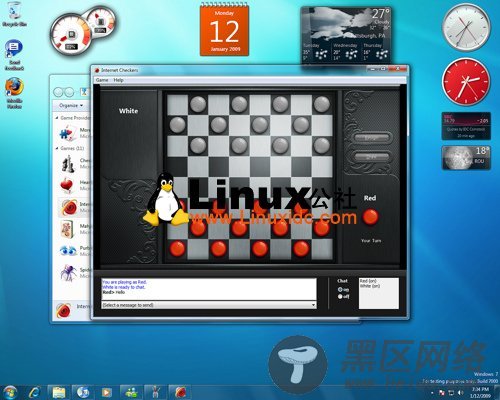500x400 pixels.
Task: Open the Windows Start menu orb
Action: pyautogui.click(x=10, y=392)
